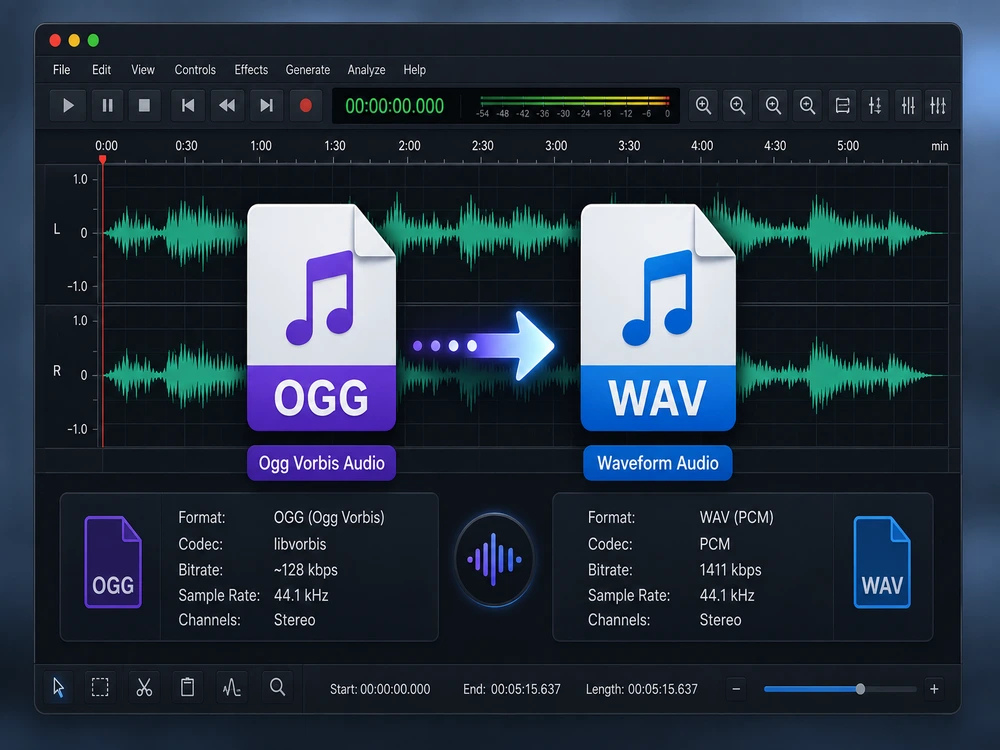Open the Generate menu

[307, 70]
